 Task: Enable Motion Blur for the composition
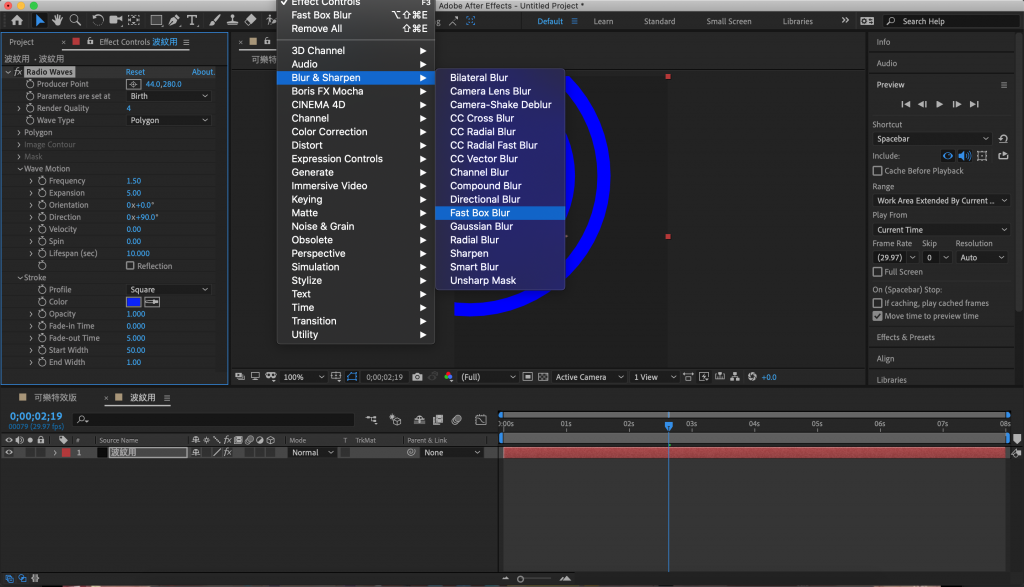coord(456,420)
